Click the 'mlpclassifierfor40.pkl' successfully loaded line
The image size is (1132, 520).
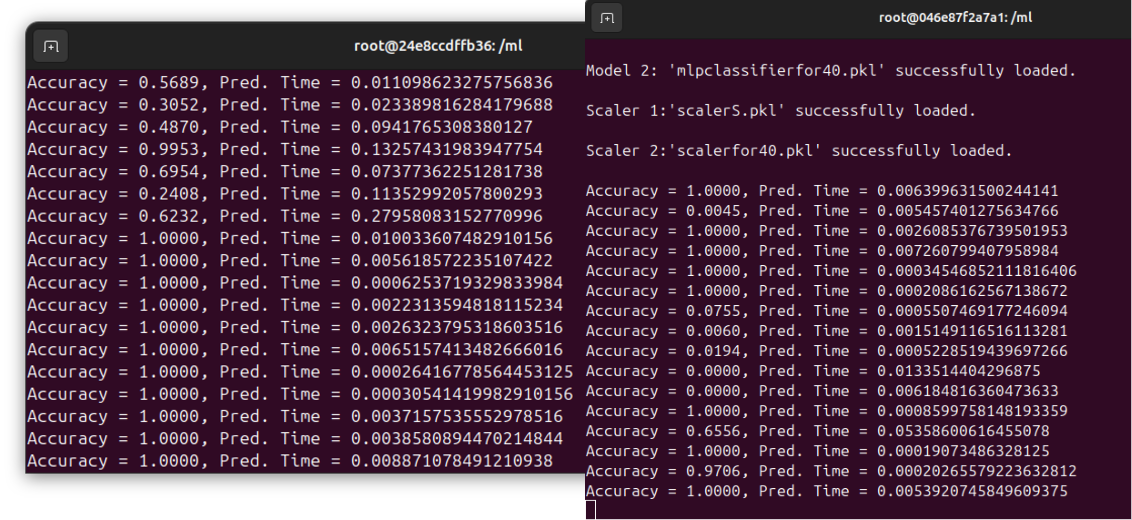[815, 70]
